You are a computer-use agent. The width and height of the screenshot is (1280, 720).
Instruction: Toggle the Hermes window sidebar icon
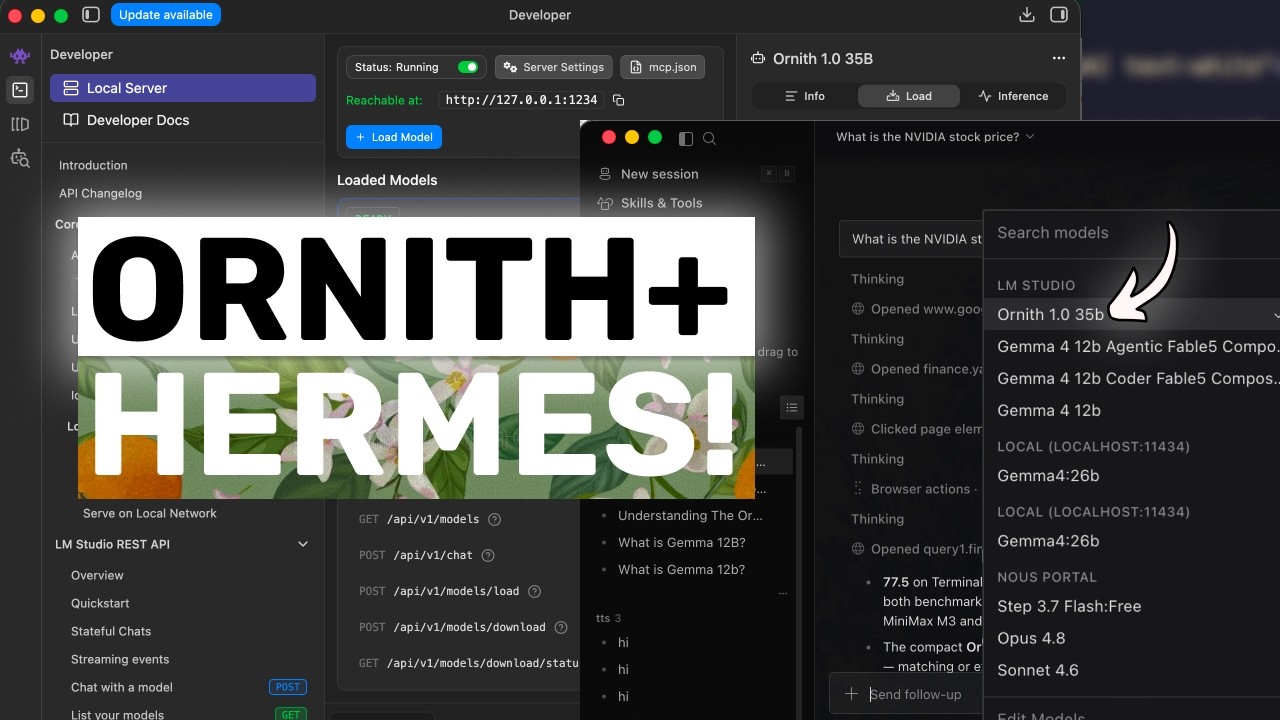(x=685, y=138)
